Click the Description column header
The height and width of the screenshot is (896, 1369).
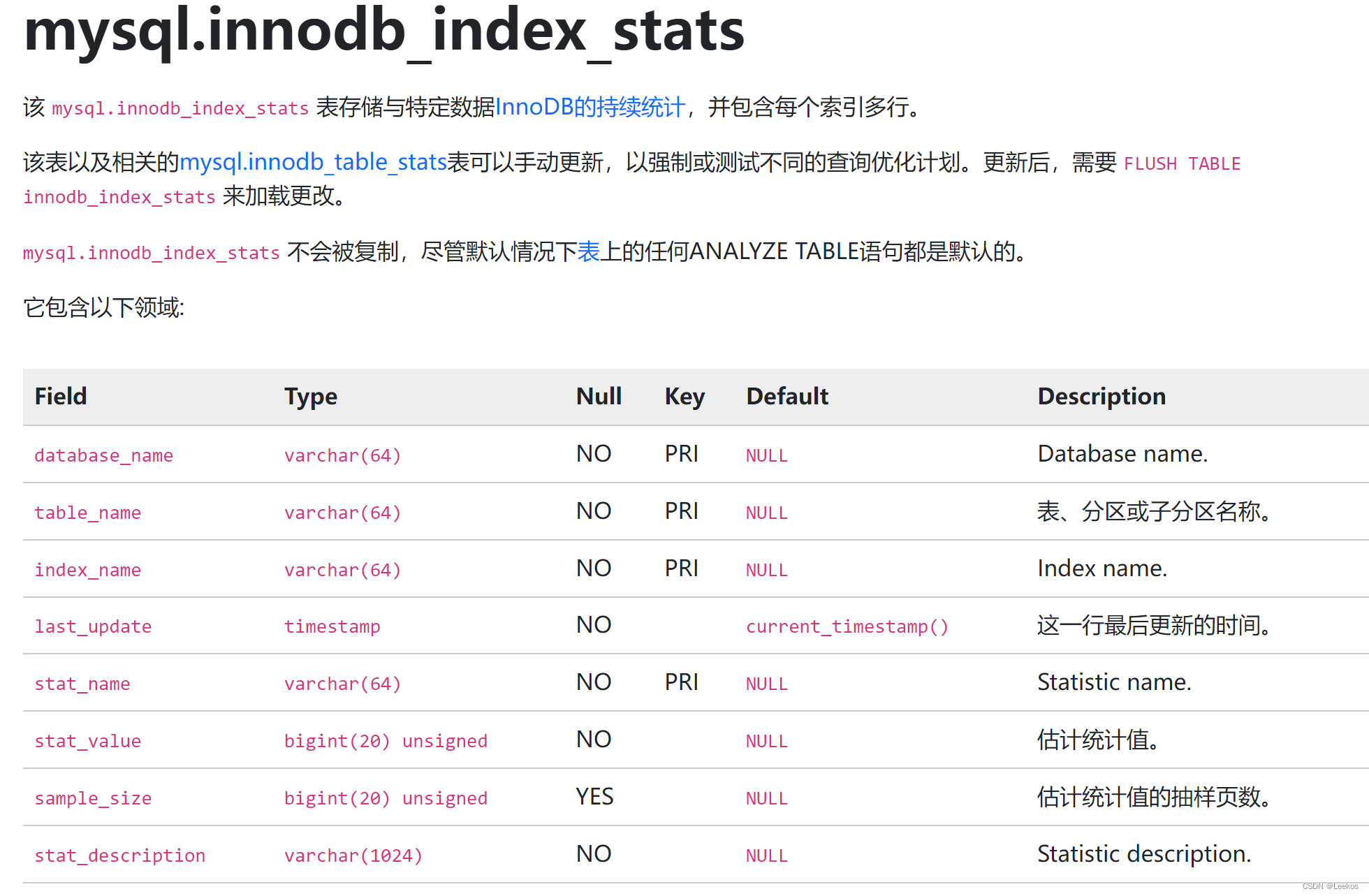click(1101, 397)
